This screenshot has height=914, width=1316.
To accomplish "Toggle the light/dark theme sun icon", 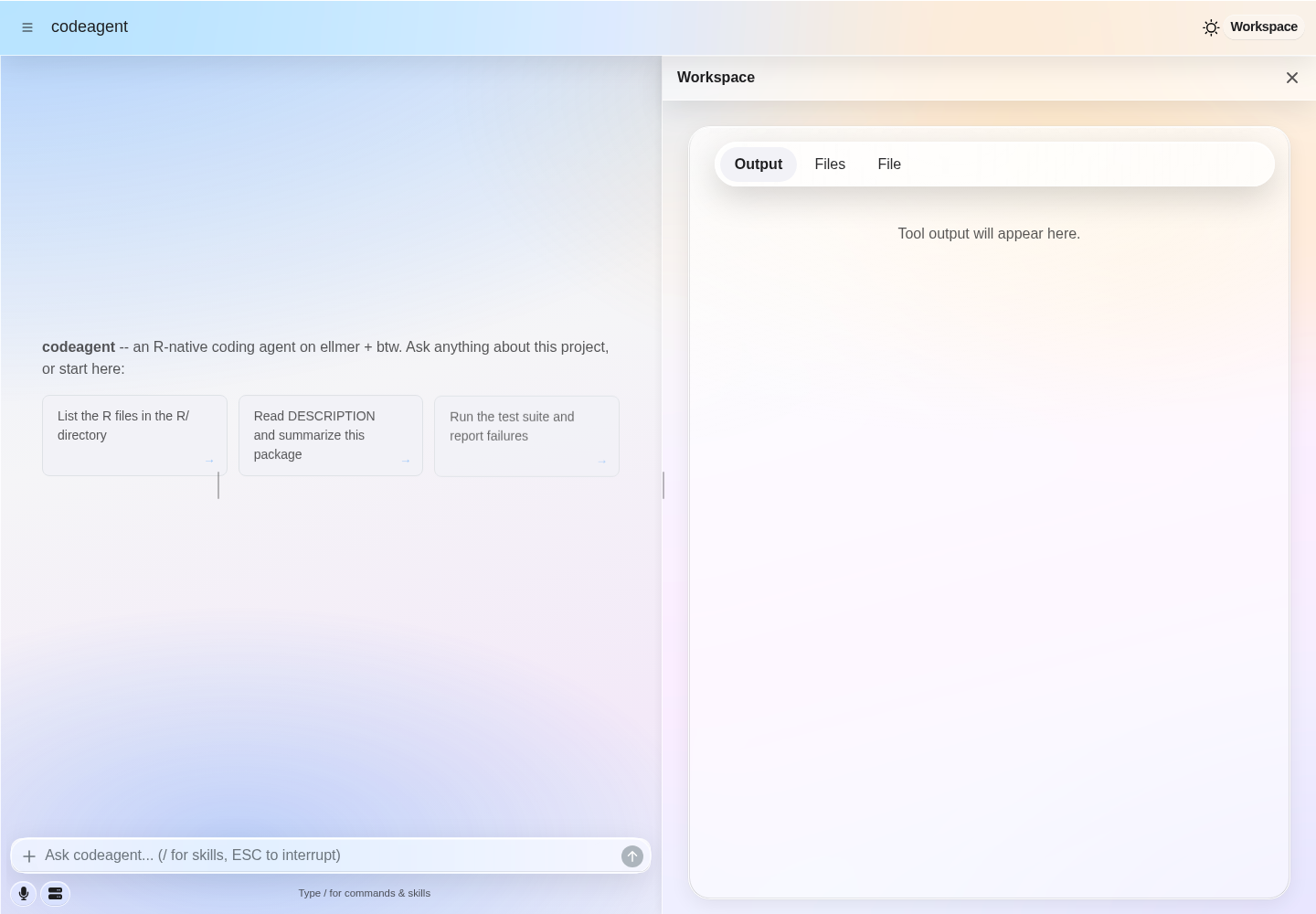I will [1211, 27].
